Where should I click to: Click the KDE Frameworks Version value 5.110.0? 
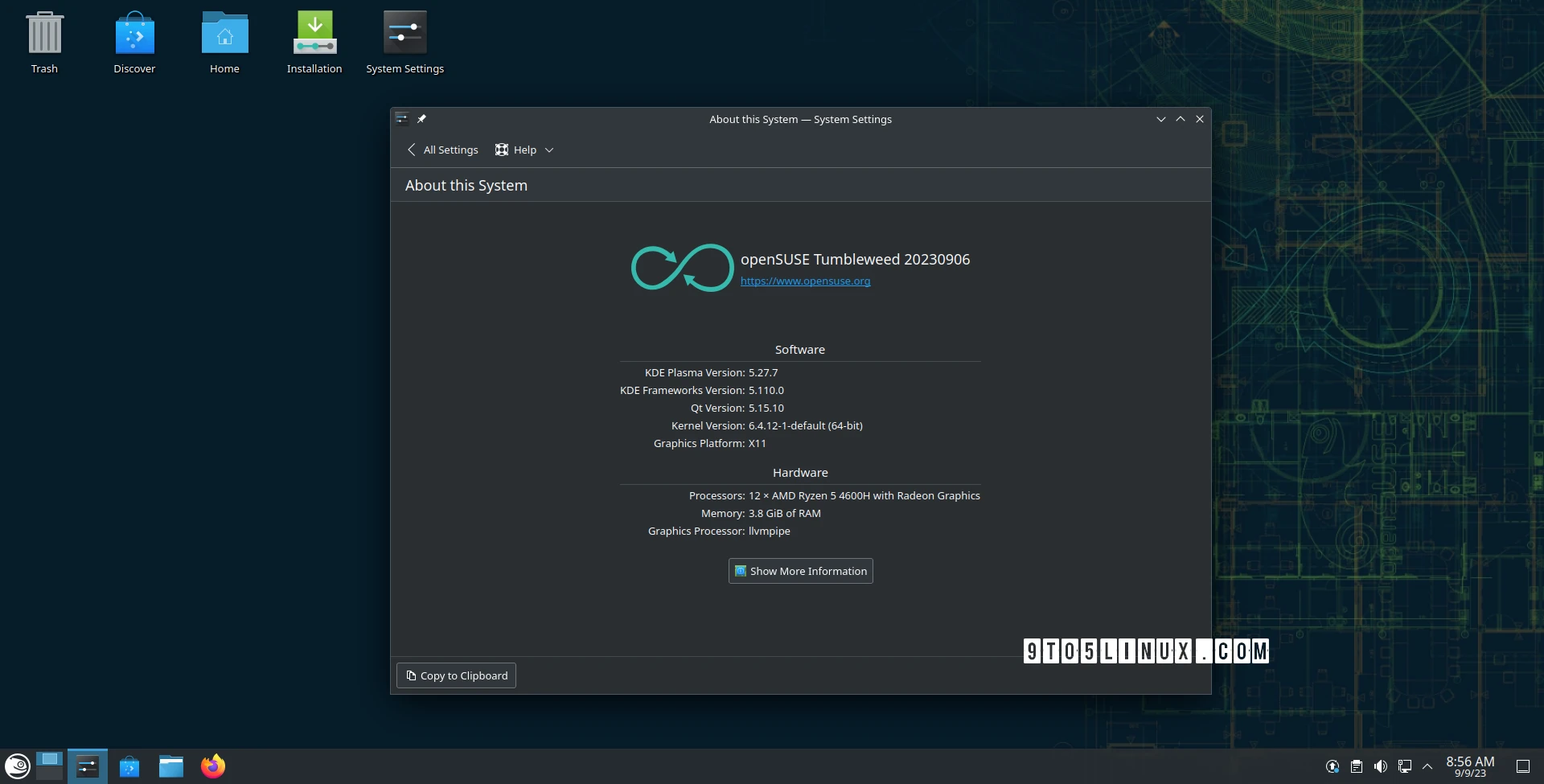tap(766, 390)
